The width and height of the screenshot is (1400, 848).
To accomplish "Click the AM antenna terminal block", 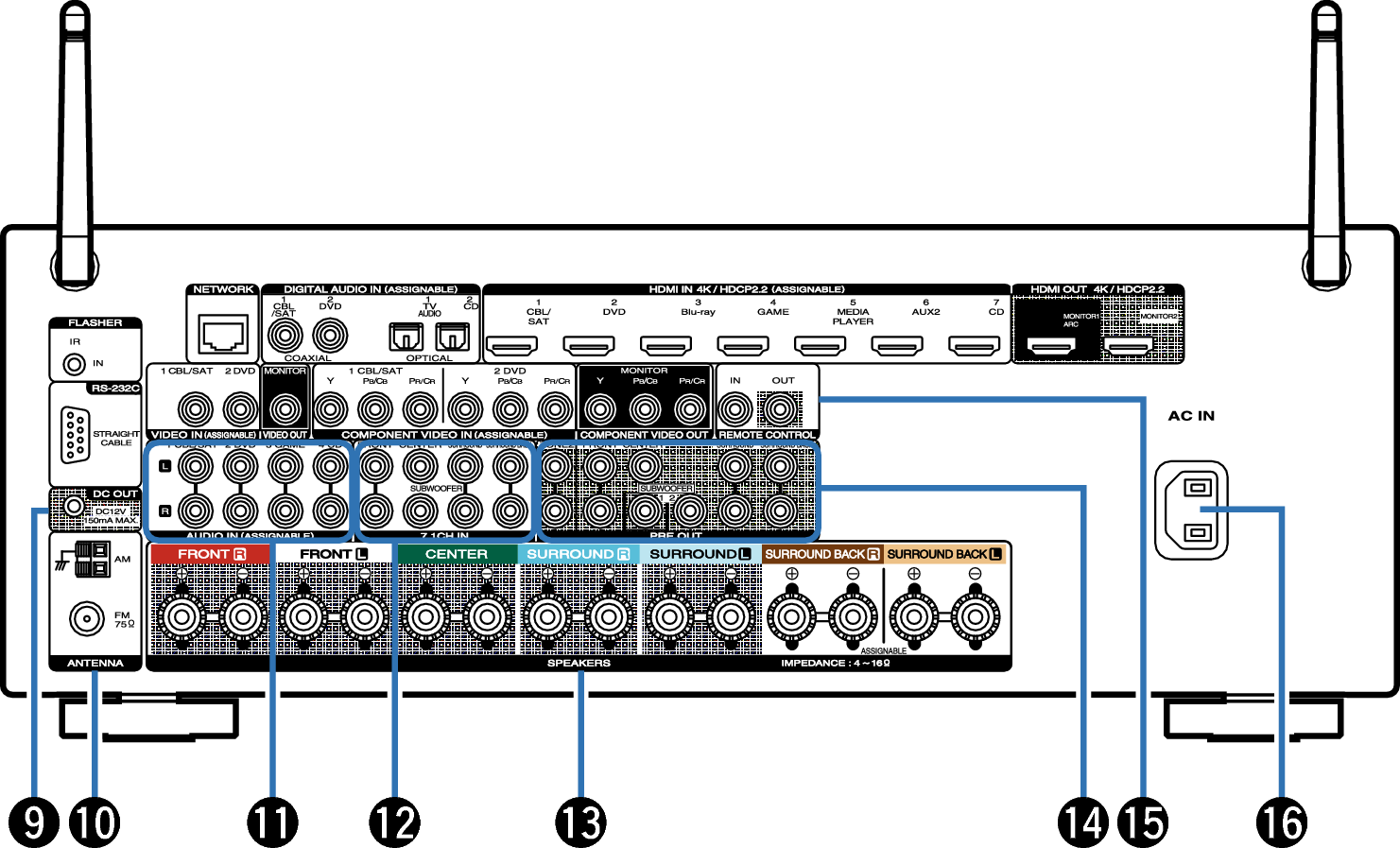I will coord(92,560).
